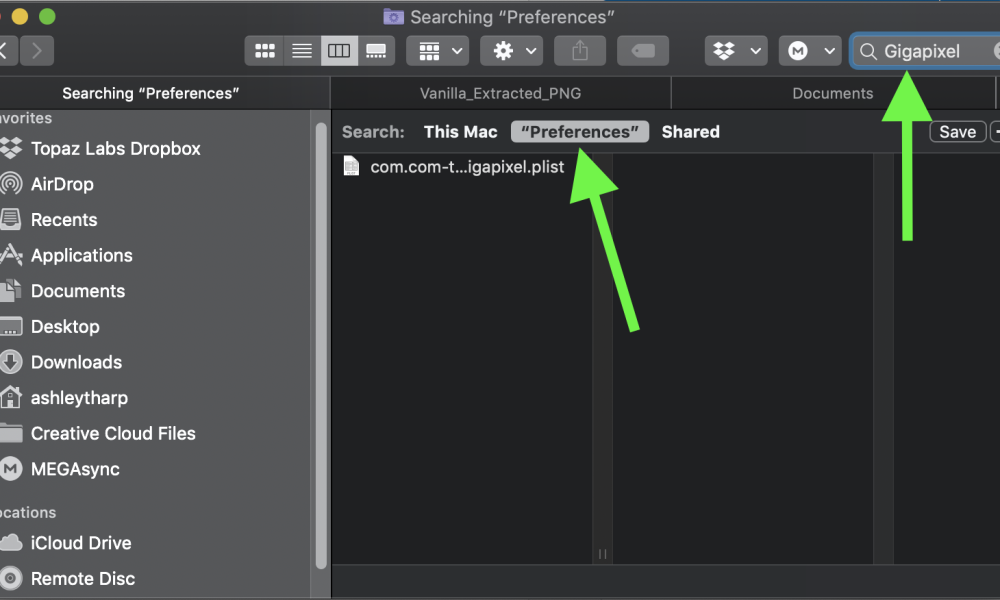Open Recents in the sidebar
Screen dimensions: 1000x600
tap(64, 220)
